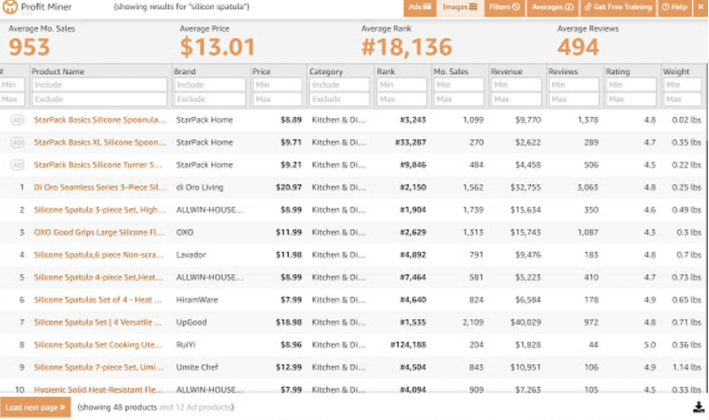Load the next page of products
The width and height of the screenshot is (709, 420).
(x=35, y=407)
